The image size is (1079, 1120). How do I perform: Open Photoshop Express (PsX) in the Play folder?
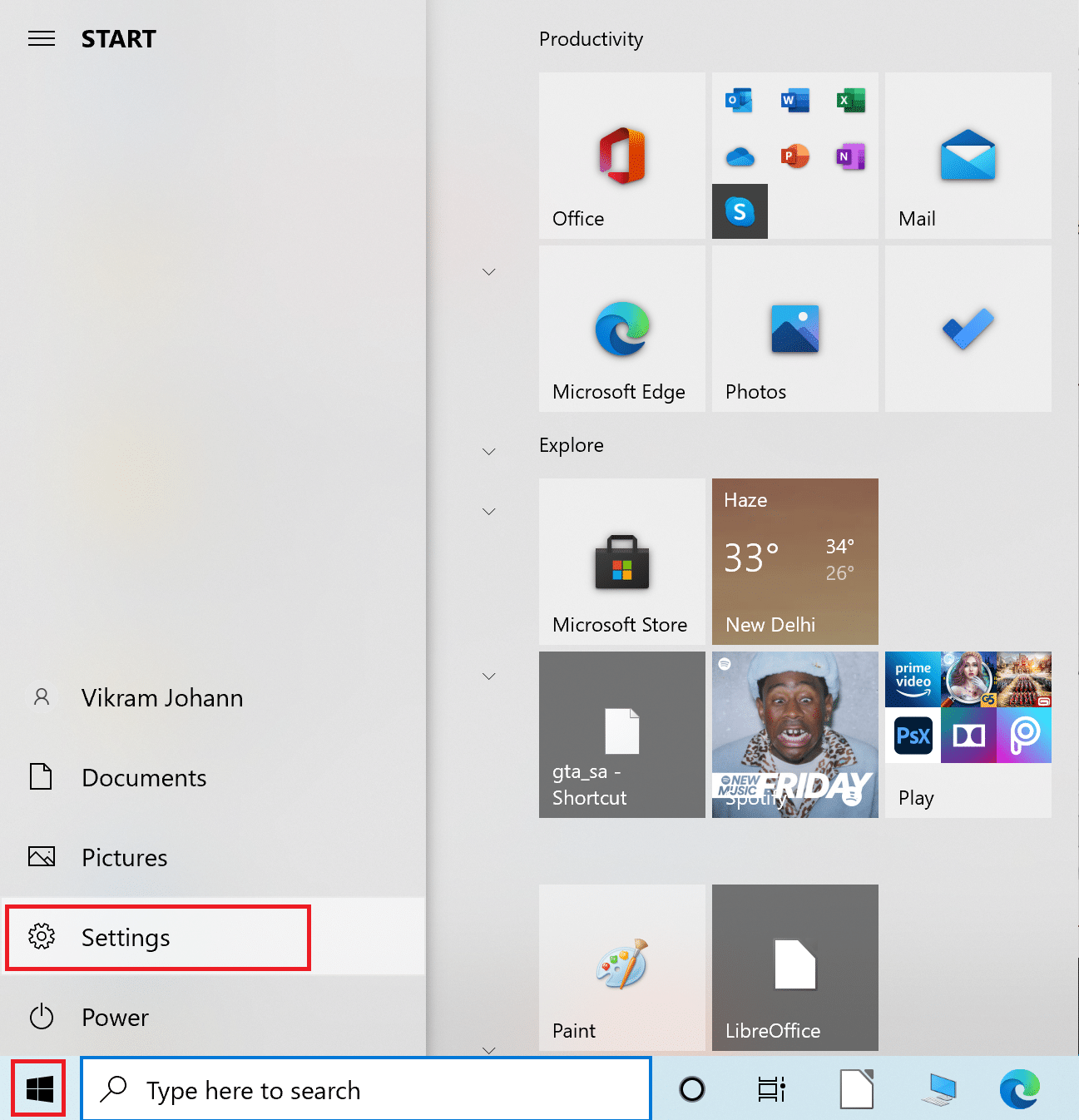pos(913,735)
